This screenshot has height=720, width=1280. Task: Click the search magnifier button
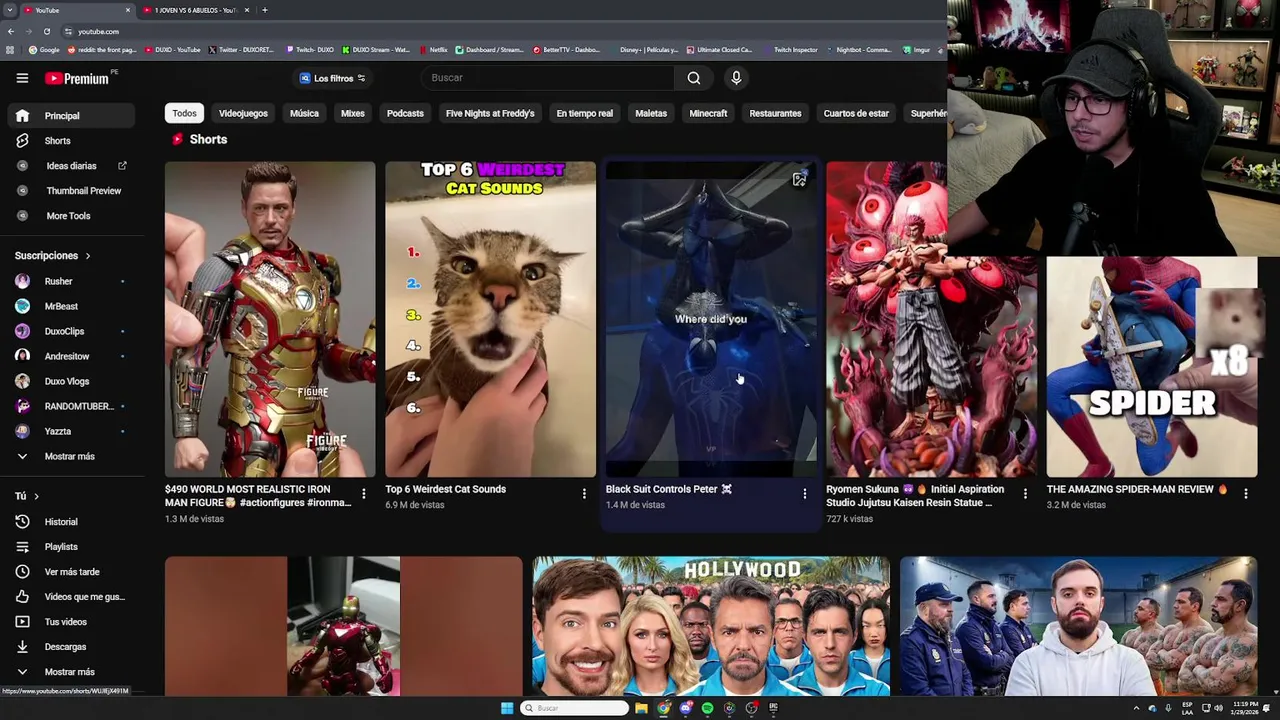point(694,78)
